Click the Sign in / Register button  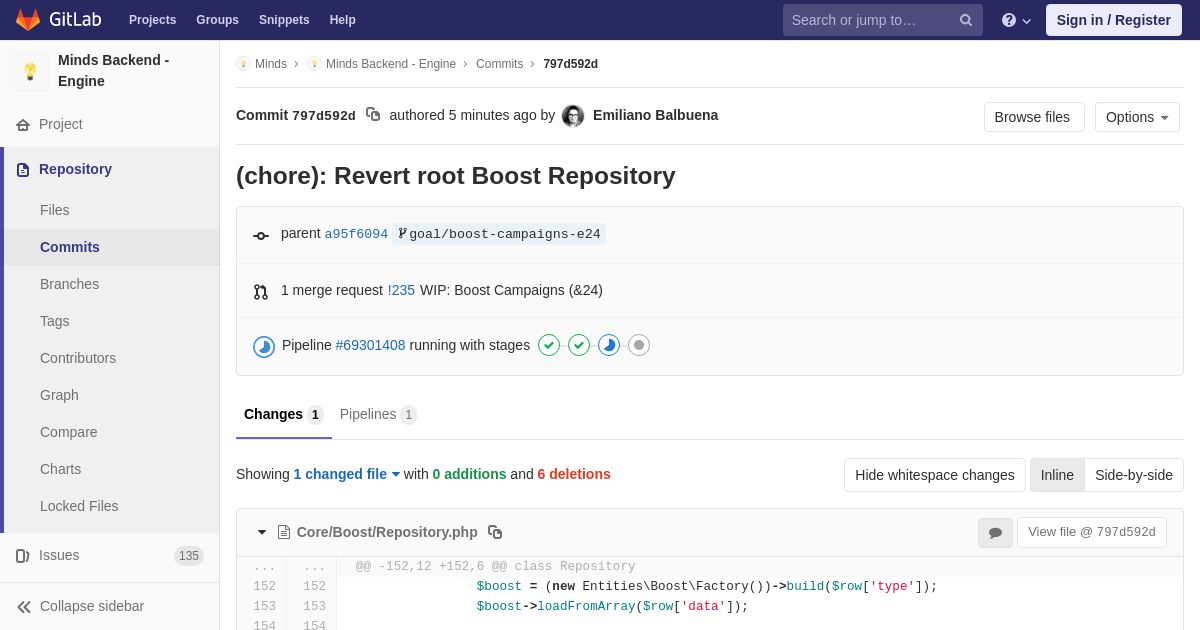click(1114, 20)
